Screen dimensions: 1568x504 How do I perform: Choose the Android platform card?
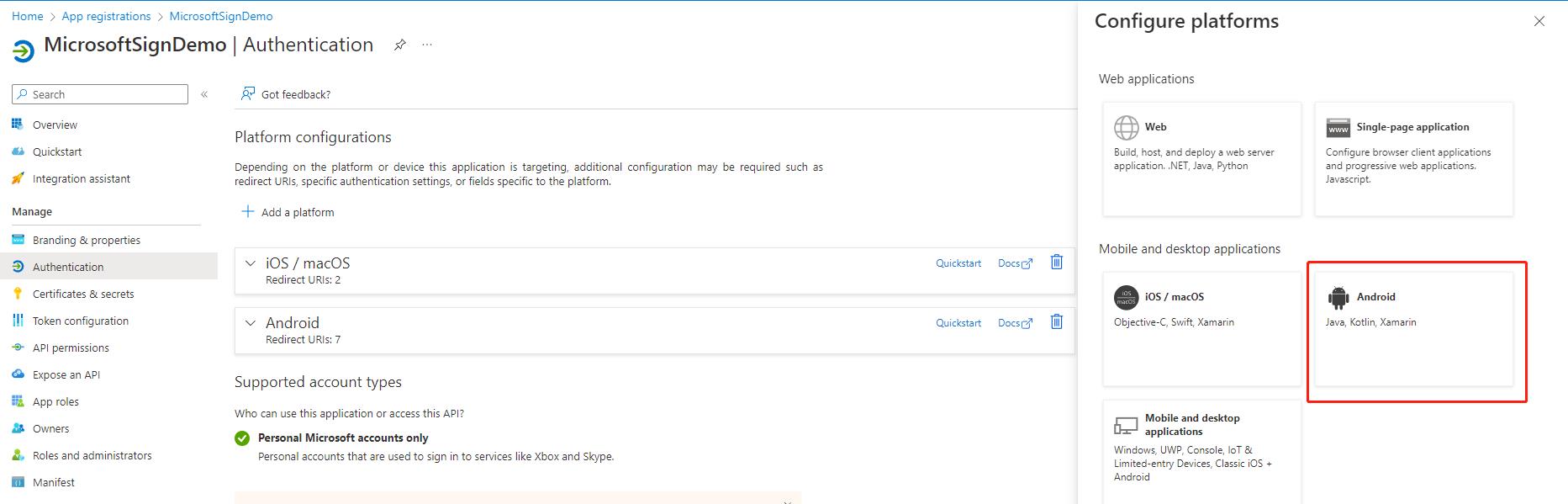1414,329
